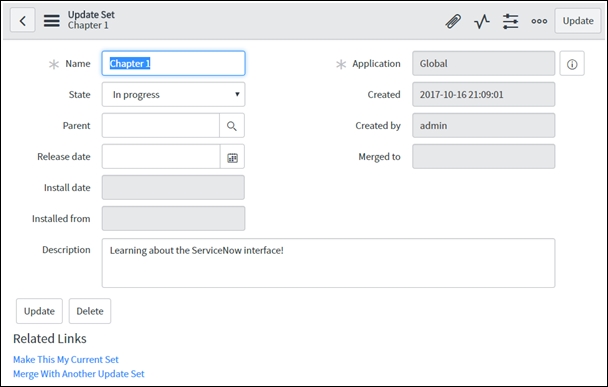Open Merge With Another Update Set link

79,374
